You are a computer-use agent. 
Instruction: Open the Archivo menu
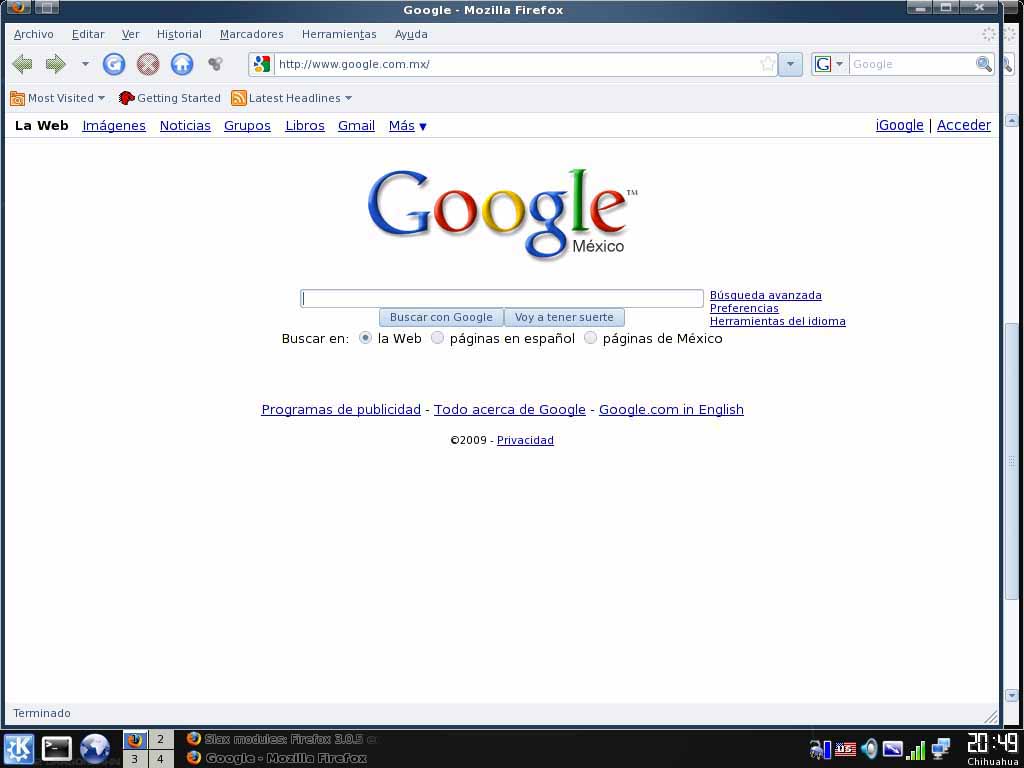33,35
